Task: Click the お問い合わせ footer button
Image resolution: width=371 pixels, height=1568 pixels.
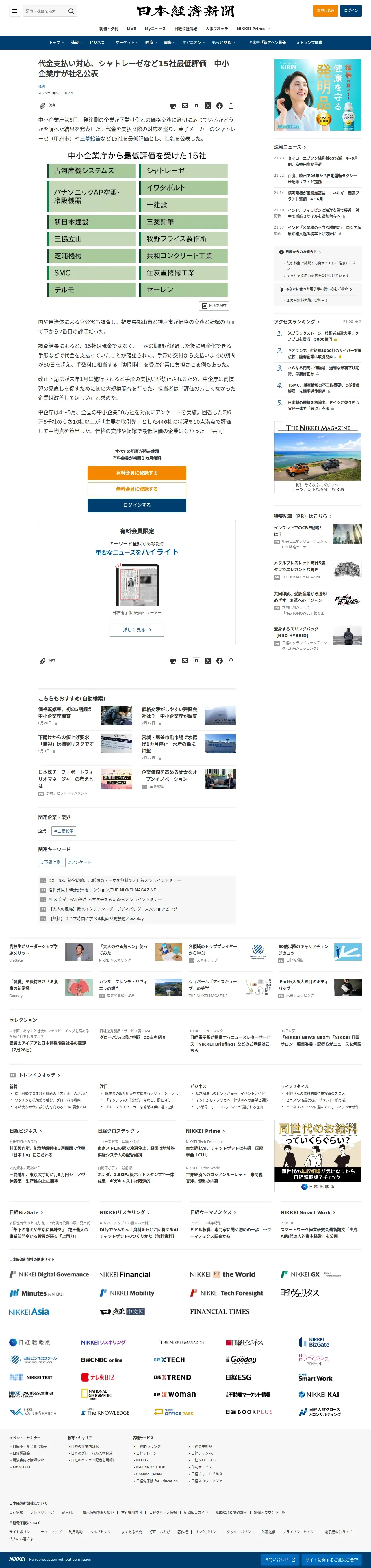Action: tap(280, 1559)
